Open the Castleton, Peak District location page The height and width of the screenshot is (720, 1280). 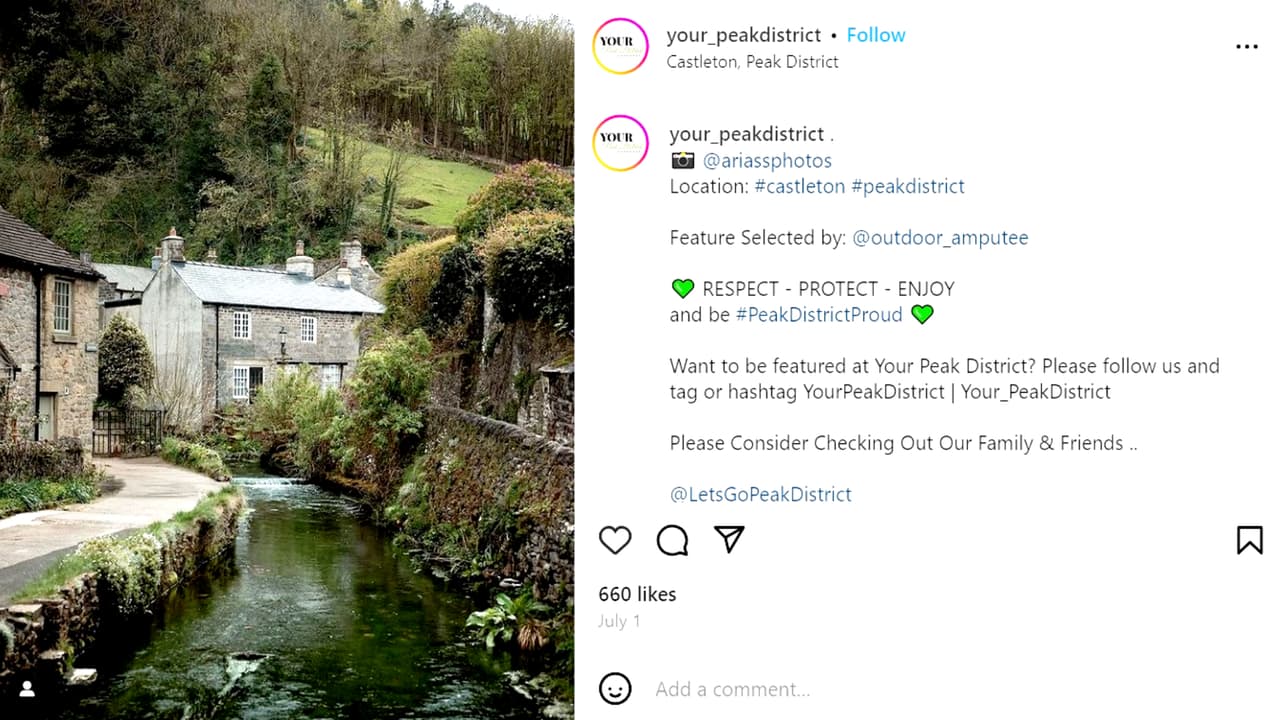click(x=753, y=62)
